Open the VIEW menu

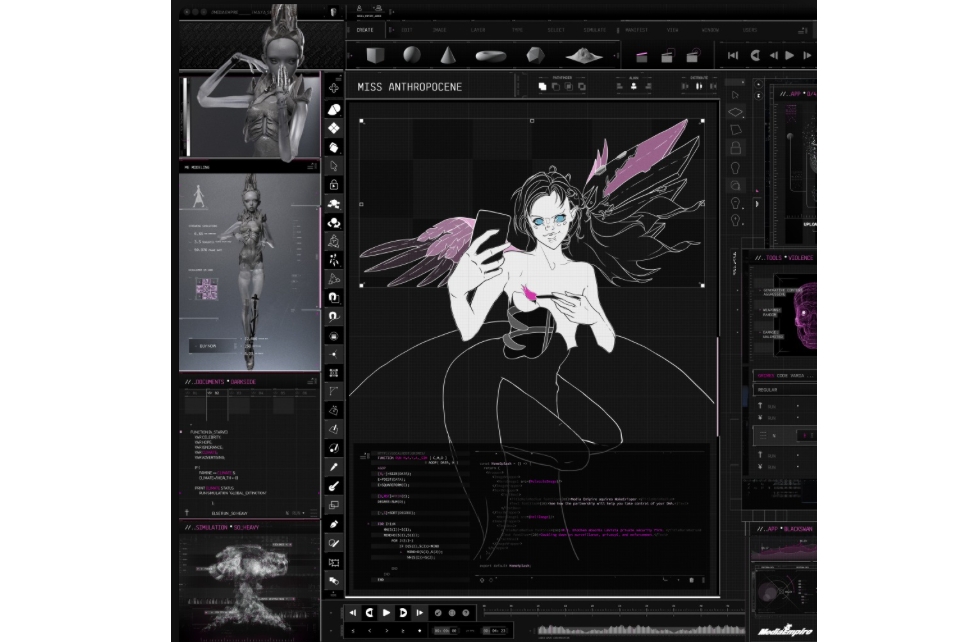[x=672, y=30]
